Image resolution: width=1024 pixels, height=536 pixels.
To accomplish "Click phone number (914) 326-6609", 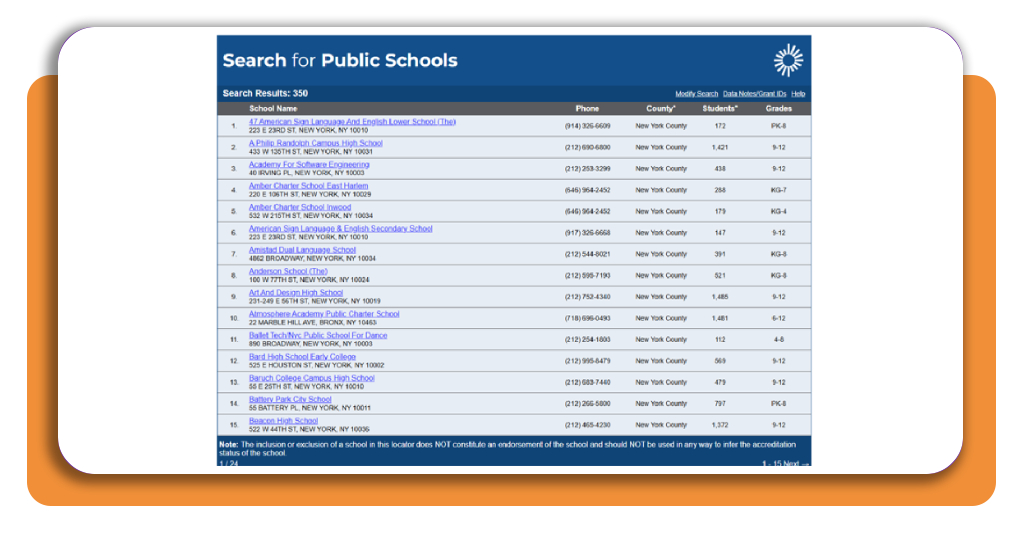I will (588, 126).
